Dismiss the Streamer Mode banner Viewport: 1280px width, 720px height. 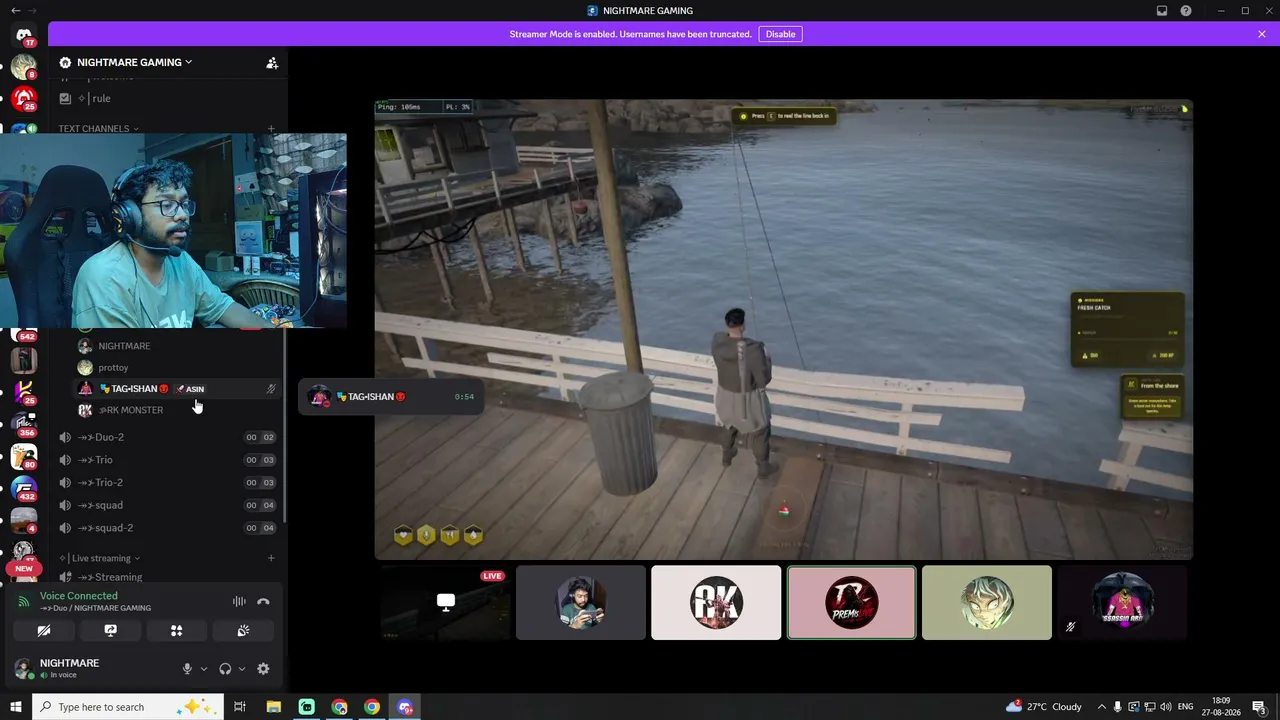click(x=1262, y=34)
